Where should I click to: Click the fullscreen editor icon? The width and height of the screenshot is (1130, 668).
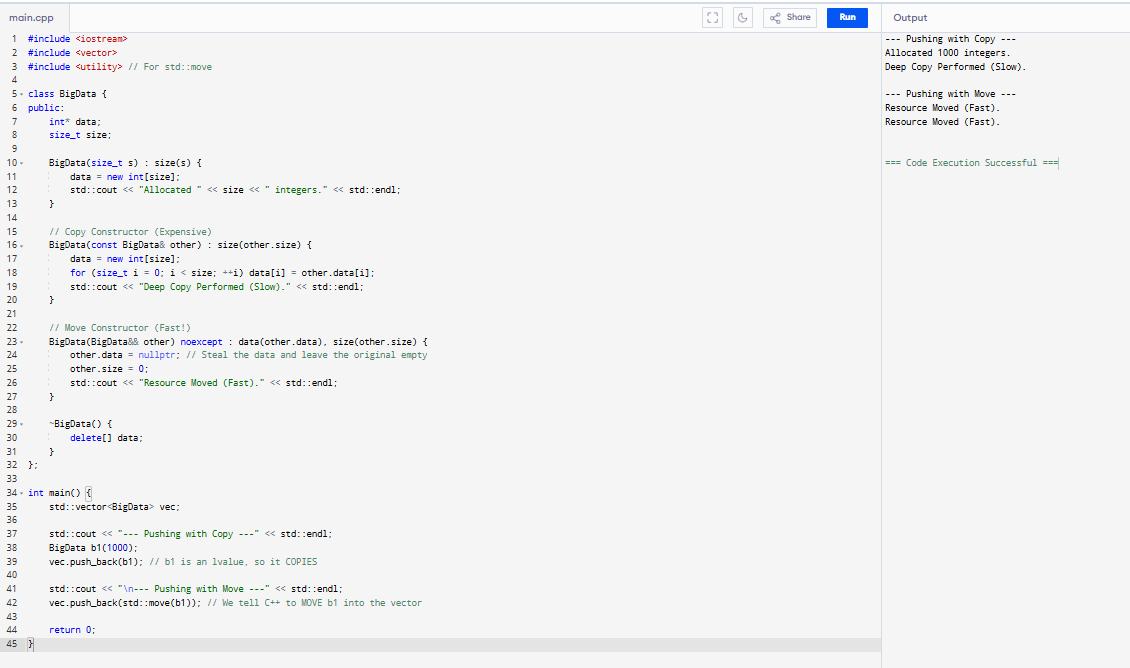pos(712,18)
